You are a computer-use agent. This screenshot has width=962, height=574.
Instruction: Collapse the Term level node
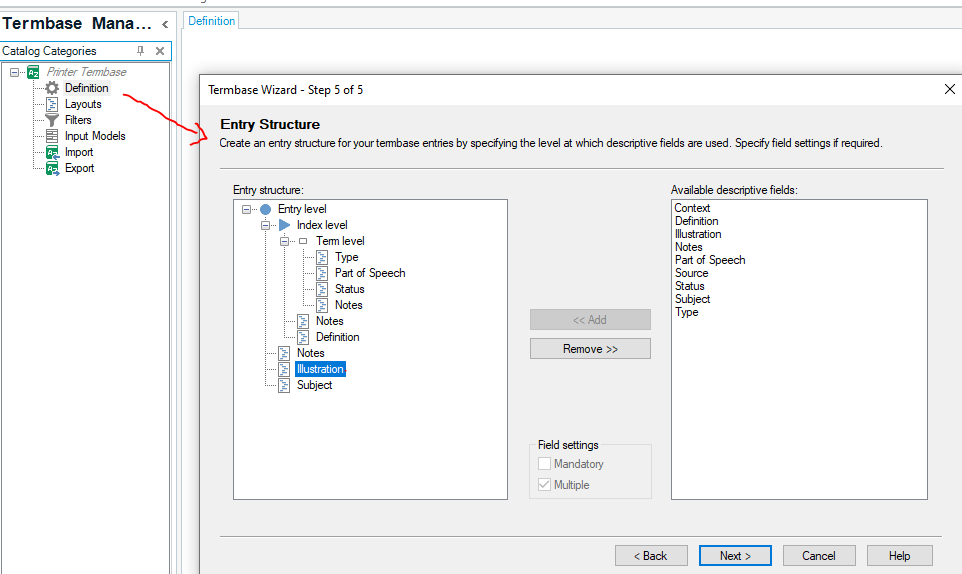pos(284,242)
